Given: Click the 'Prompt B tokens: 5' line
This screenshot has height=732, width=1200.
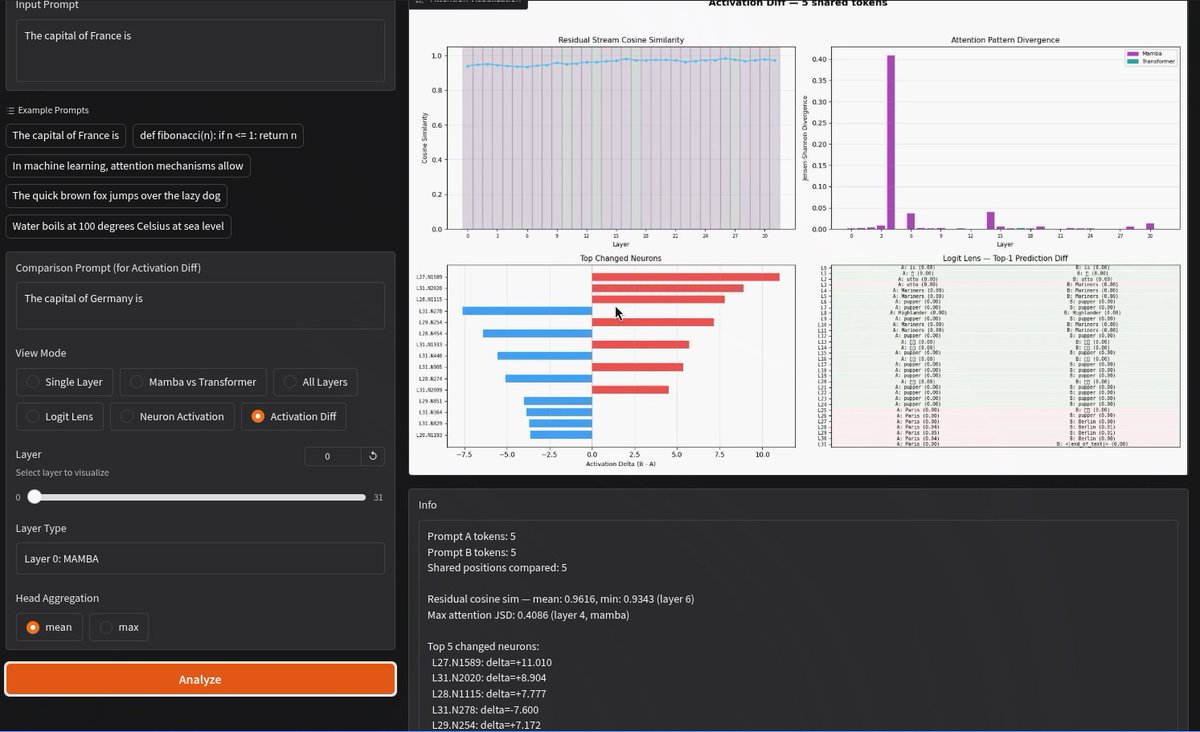Looking at the screenshot, I should tap(471, 552).
